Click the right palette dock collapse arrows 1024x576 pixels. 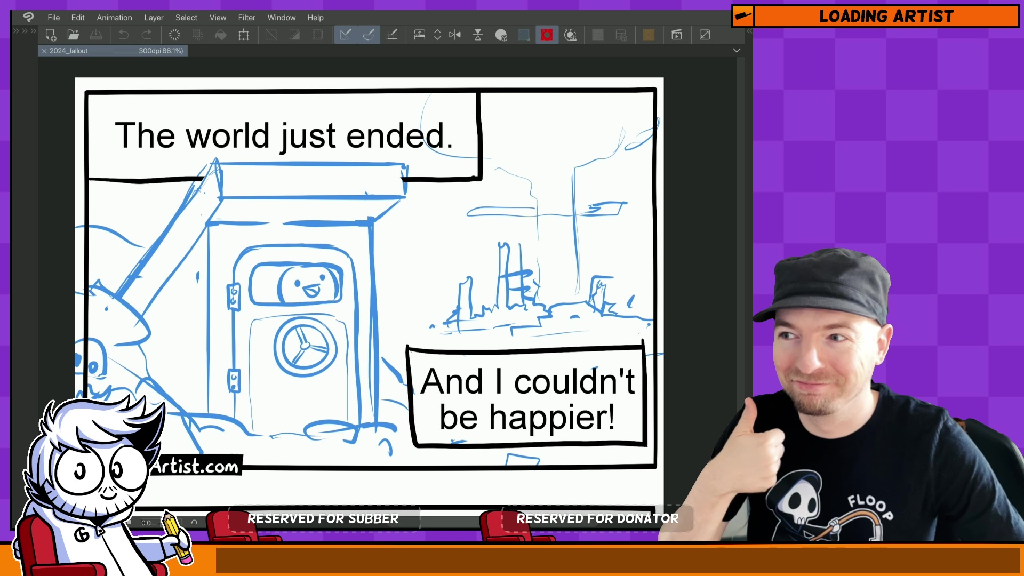(750, 31)
